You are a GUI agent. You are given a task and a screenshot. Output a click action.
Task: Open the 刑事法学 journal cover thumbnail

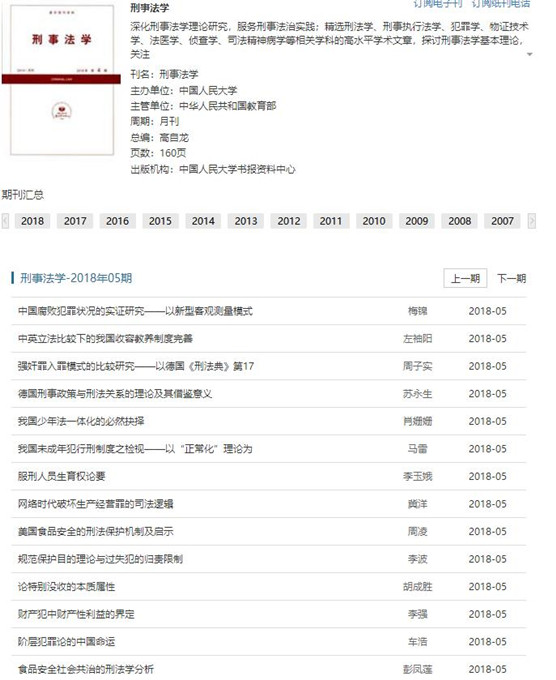pyautogui.click(x=62, y=79)
